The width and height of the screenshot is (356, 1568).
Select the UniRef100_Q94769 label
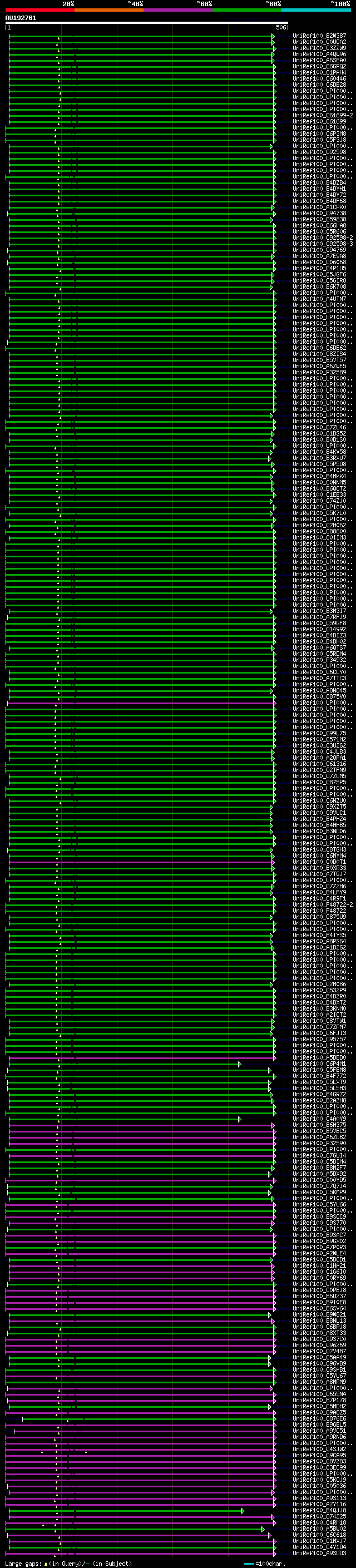[x=319, y=250]
